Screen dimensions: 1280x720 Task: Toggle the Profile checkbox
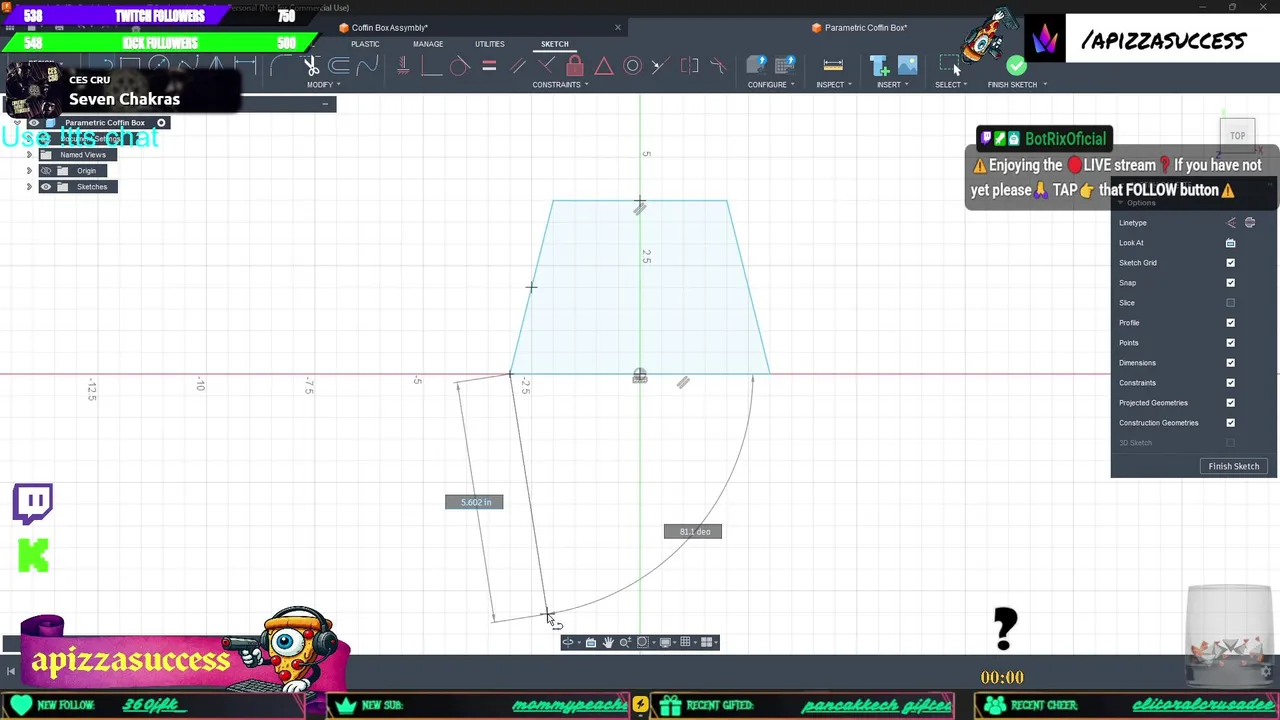[1230, 323]
